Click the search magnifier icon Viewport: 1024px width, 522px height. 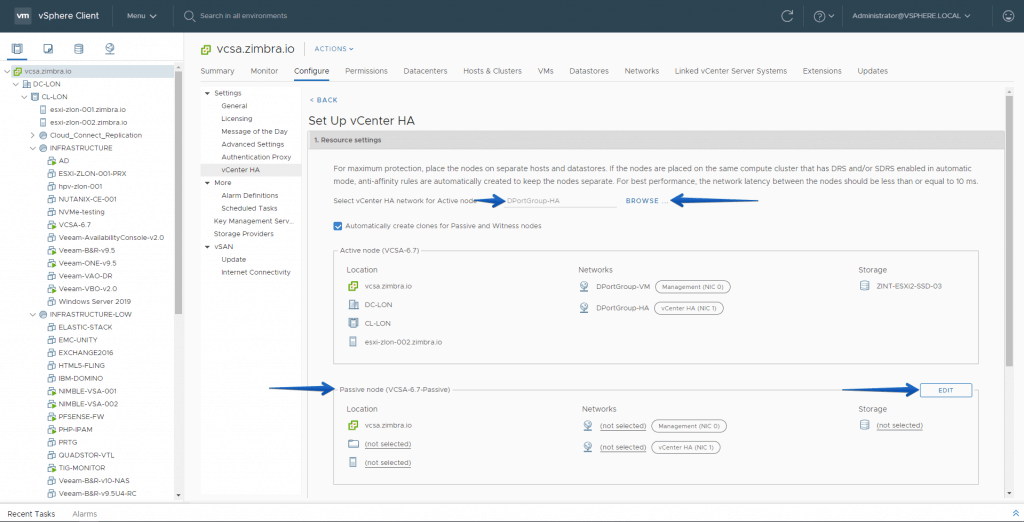189,16
